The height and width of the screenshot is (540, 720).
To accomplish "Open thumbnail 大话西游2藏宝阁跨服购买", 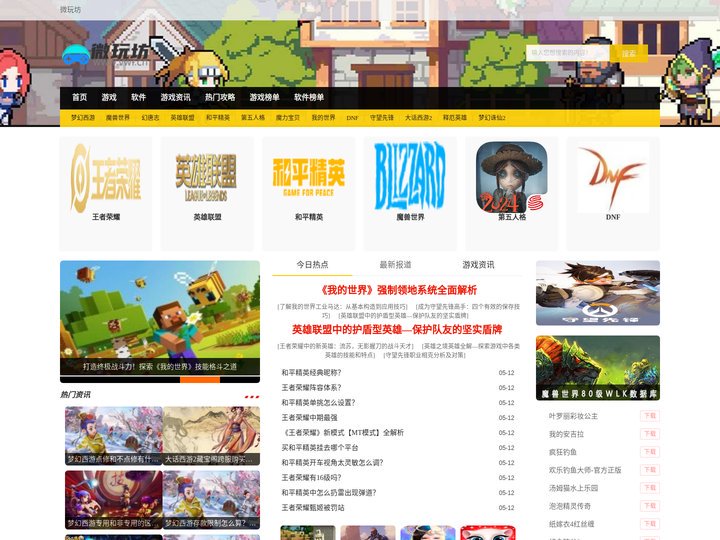I will click(211, 436).
